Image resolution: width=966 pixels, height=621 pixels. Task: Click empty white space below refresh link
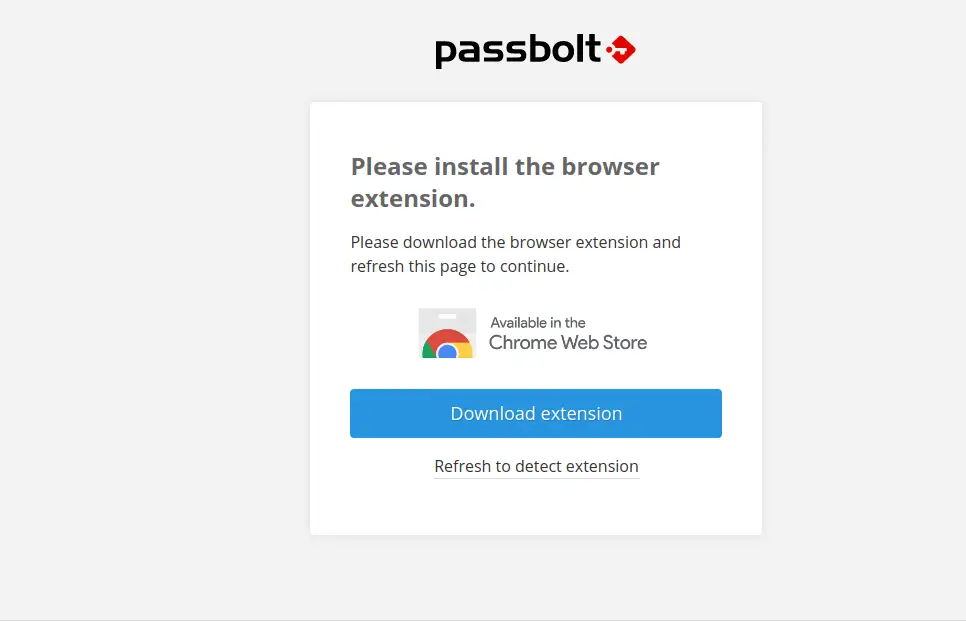pyautogui.click(x=536, y=508)
